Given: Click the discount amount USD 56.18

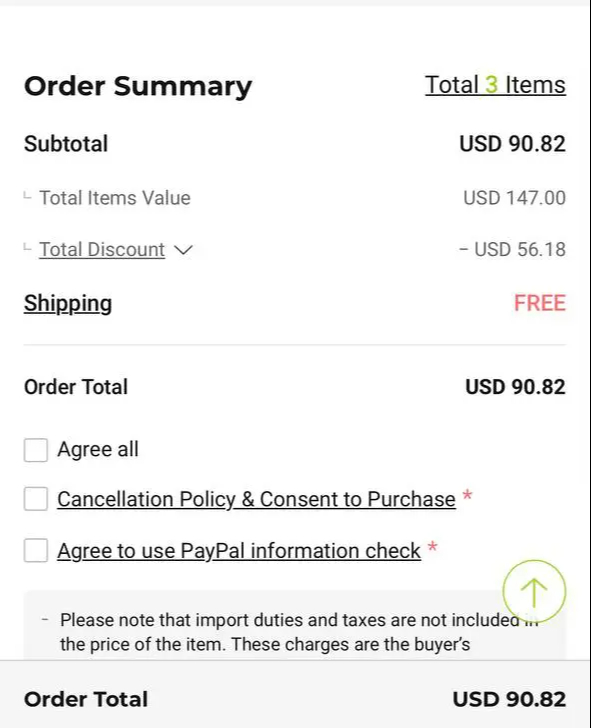Looking at the screenshot, I should coord(513,250).
